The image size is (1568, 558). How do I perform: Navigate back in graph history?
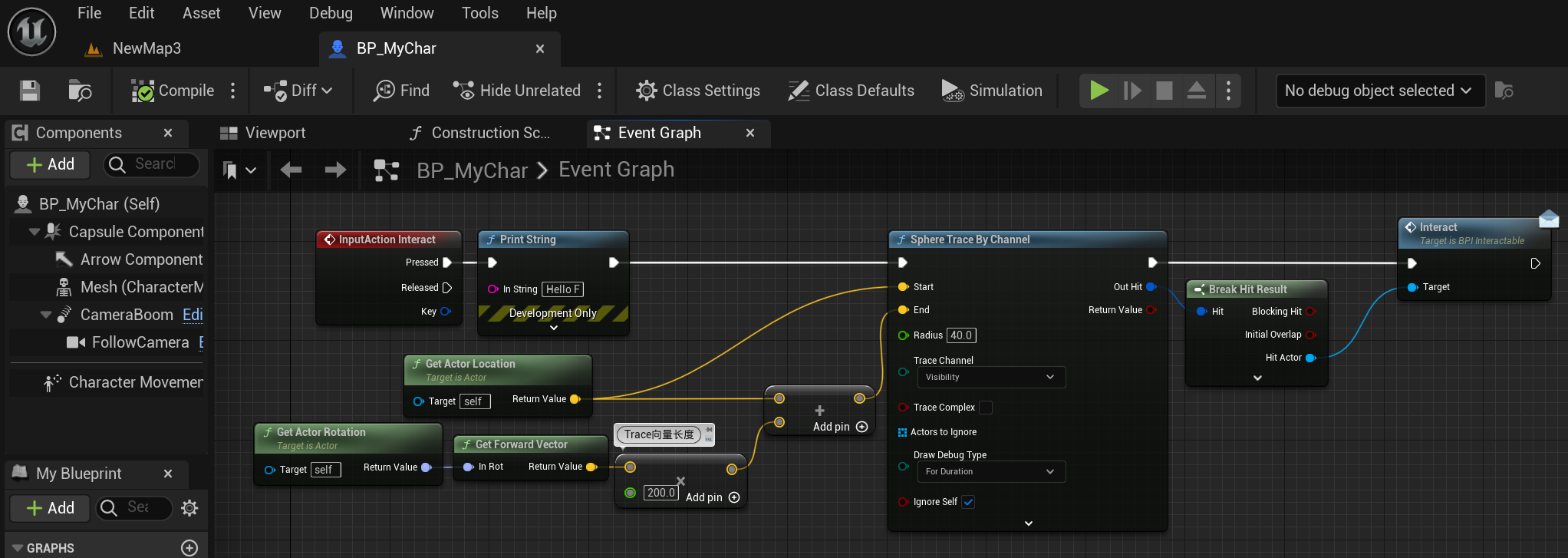coord(291,170)
